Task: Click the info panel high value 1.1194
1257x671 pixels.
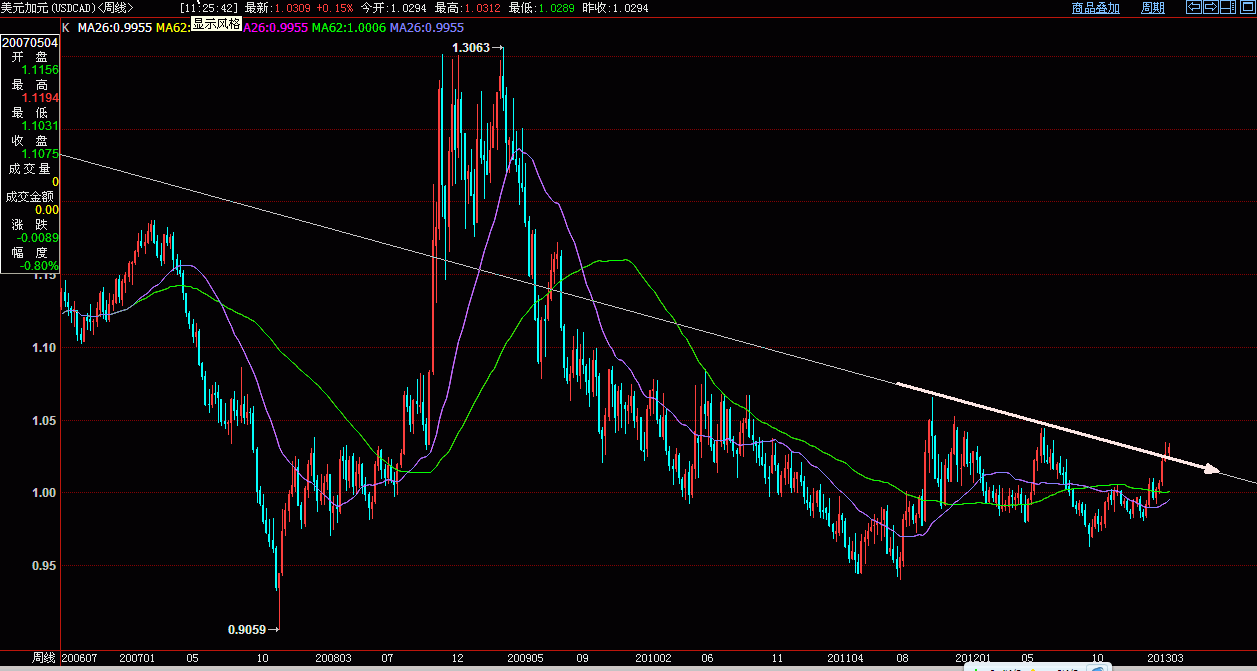Action: [x=41, y=98]
